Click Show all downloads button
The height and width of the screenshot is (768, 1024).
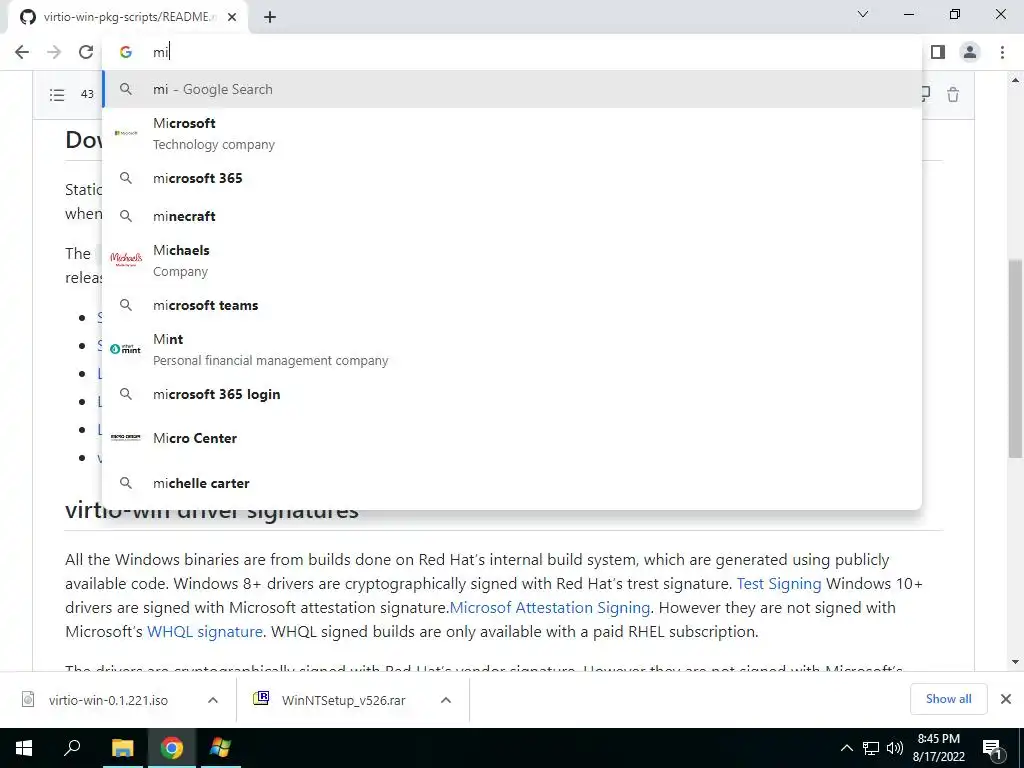tap(948, 699)
